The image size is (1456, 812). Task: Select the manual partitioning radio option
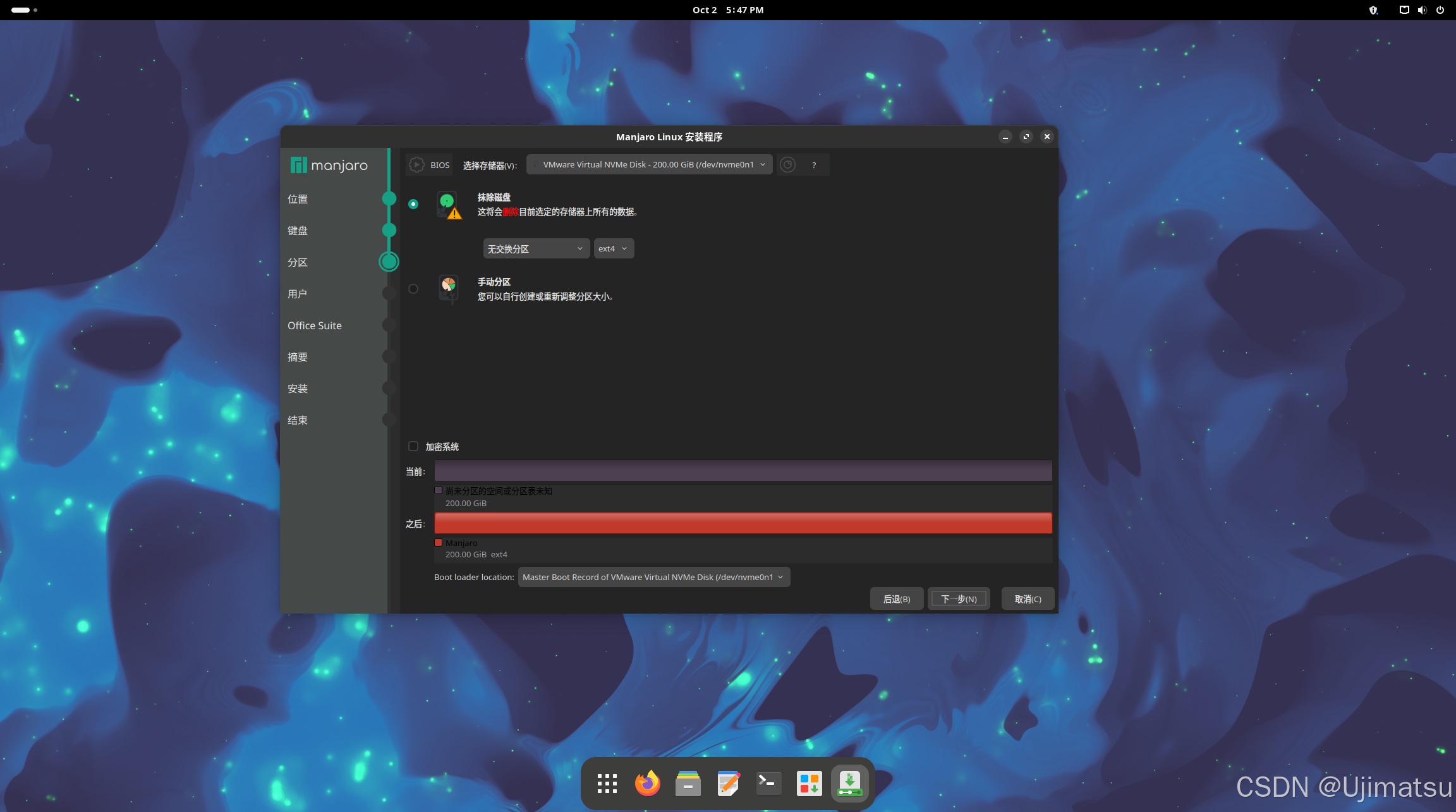point(413,289)
